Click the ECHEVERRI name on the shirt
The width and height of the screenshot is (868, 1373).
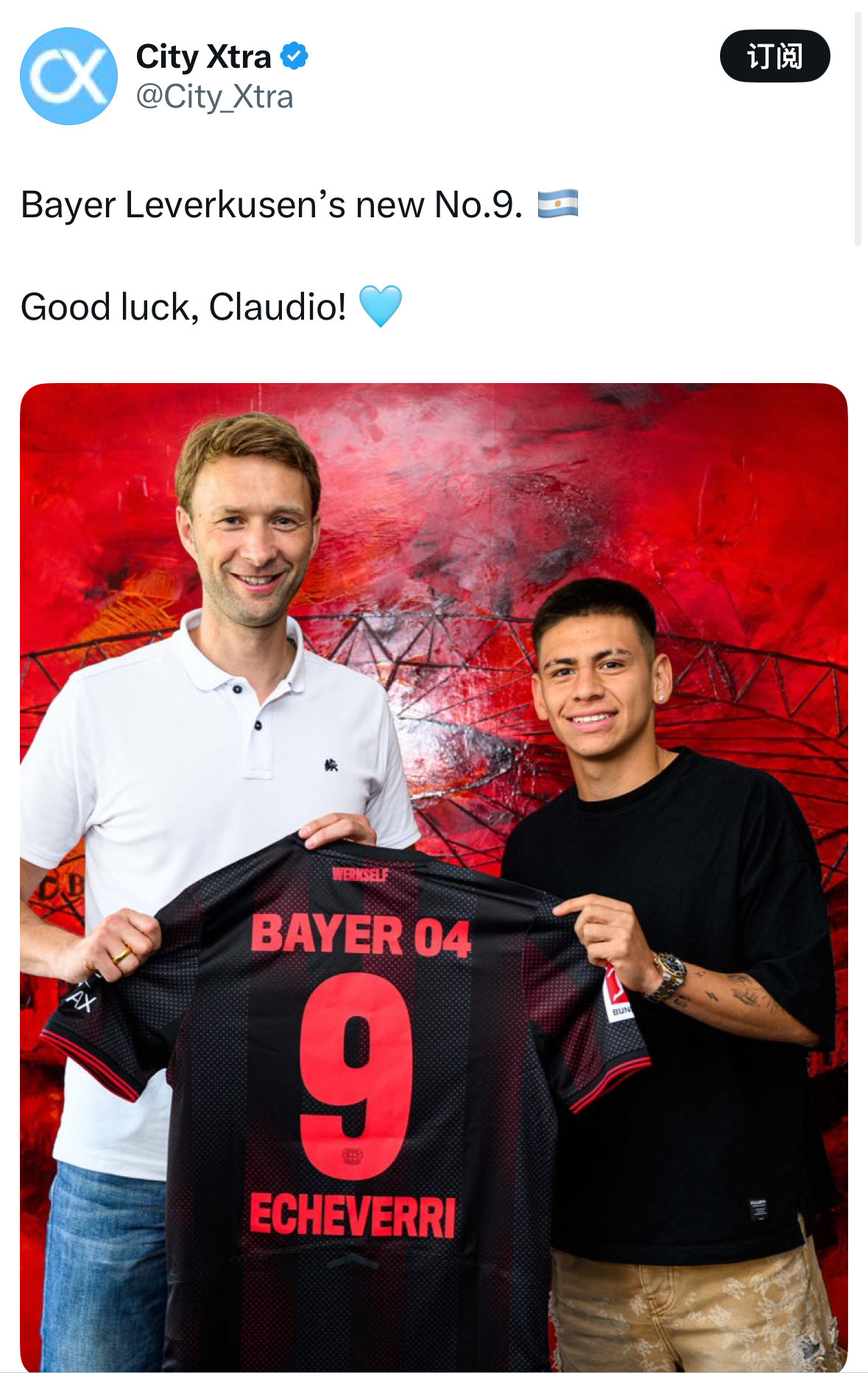pyautogui.click(x=353, y=1217)
